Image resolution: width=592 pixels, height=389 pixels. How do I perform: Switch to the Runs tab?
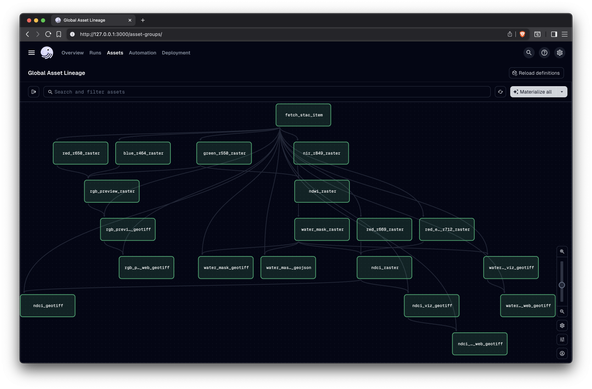tap(95, 53)
